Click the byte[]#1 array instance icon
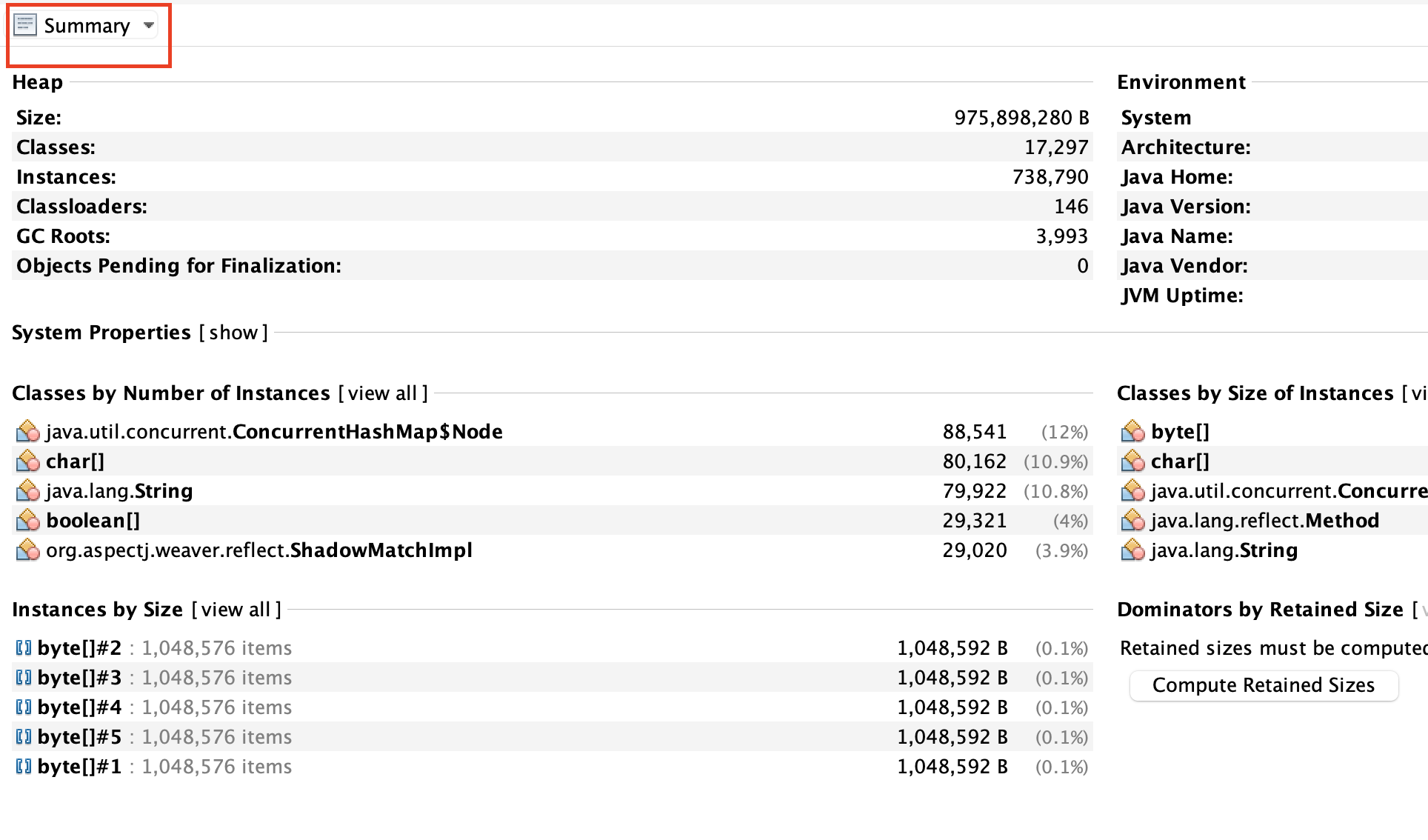 pos(23,767)
